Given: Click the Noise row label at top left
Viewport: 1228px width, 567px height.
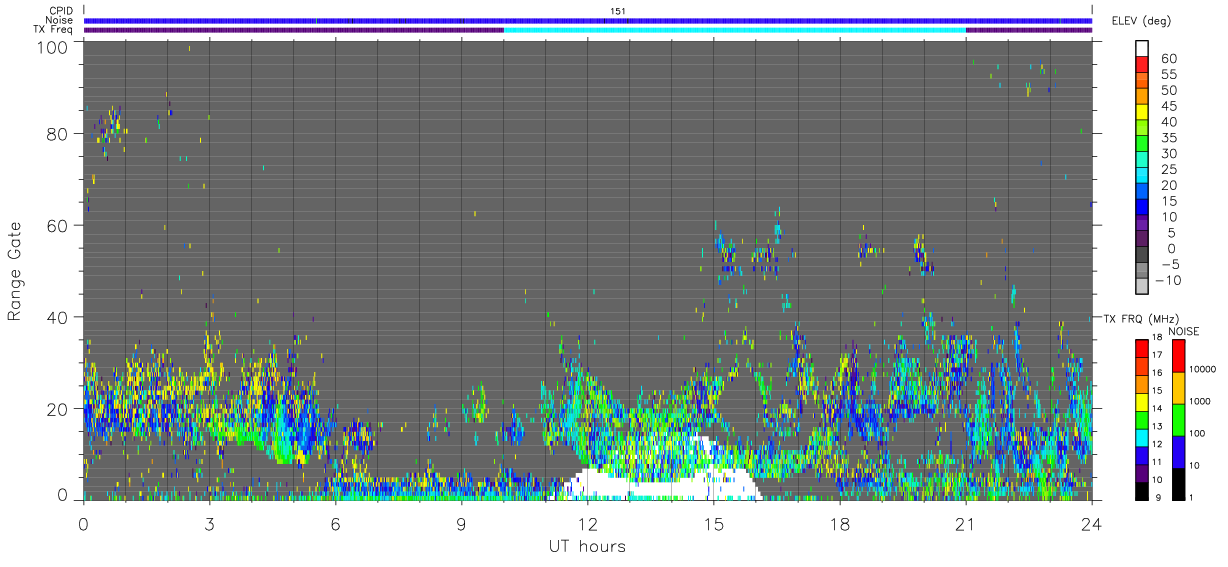Looking at the screenshot, I should [x=59, y=20].
